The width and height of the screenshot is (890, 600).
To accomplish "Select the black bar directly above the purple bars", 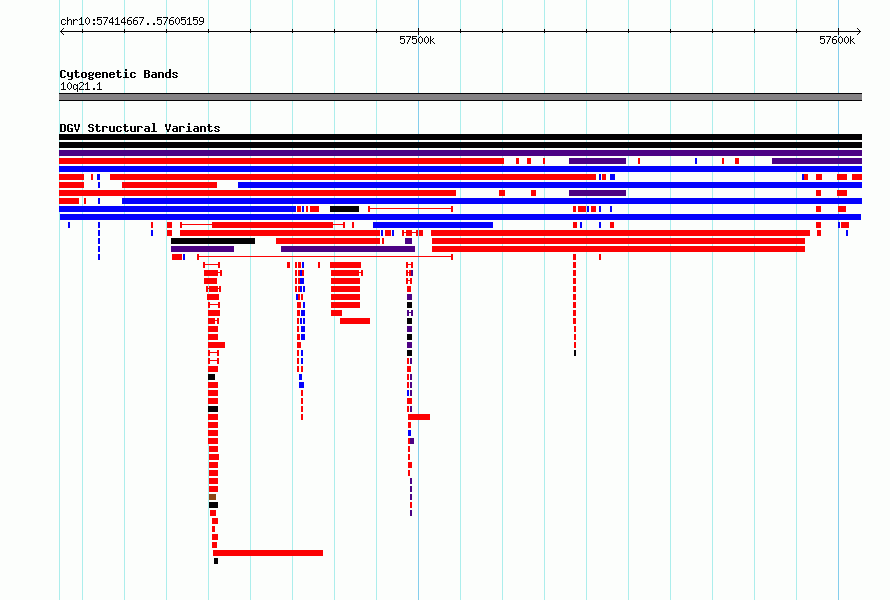I will [x=213, y=241].
